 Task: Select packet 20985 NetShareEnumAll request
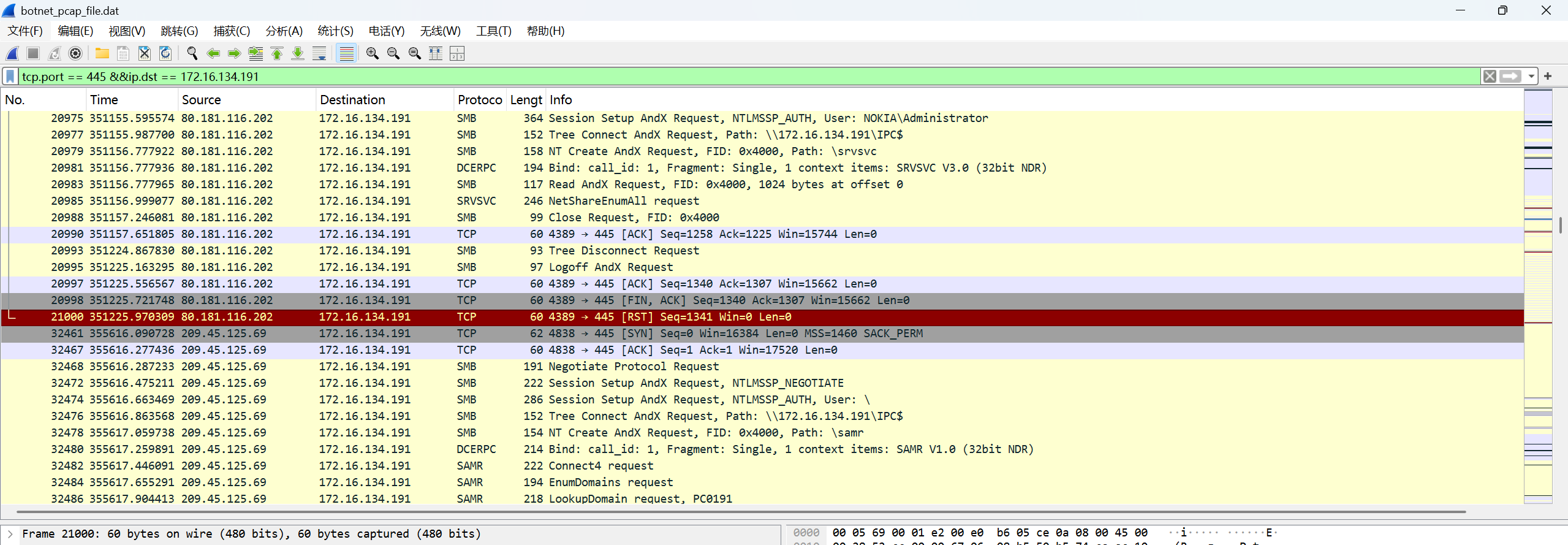(x=762, y=201)
